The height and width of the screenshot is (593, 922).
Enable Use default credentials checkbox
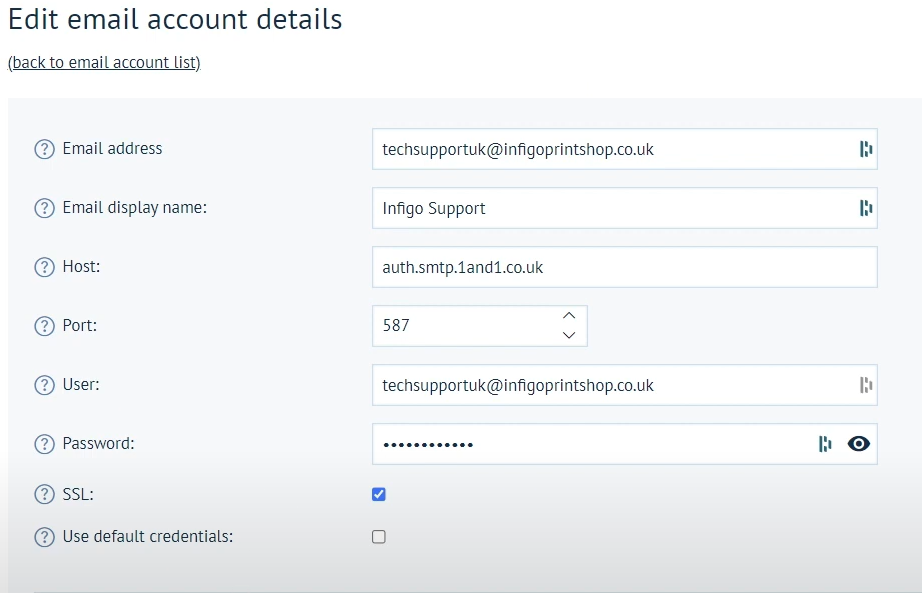coord(379,537)
